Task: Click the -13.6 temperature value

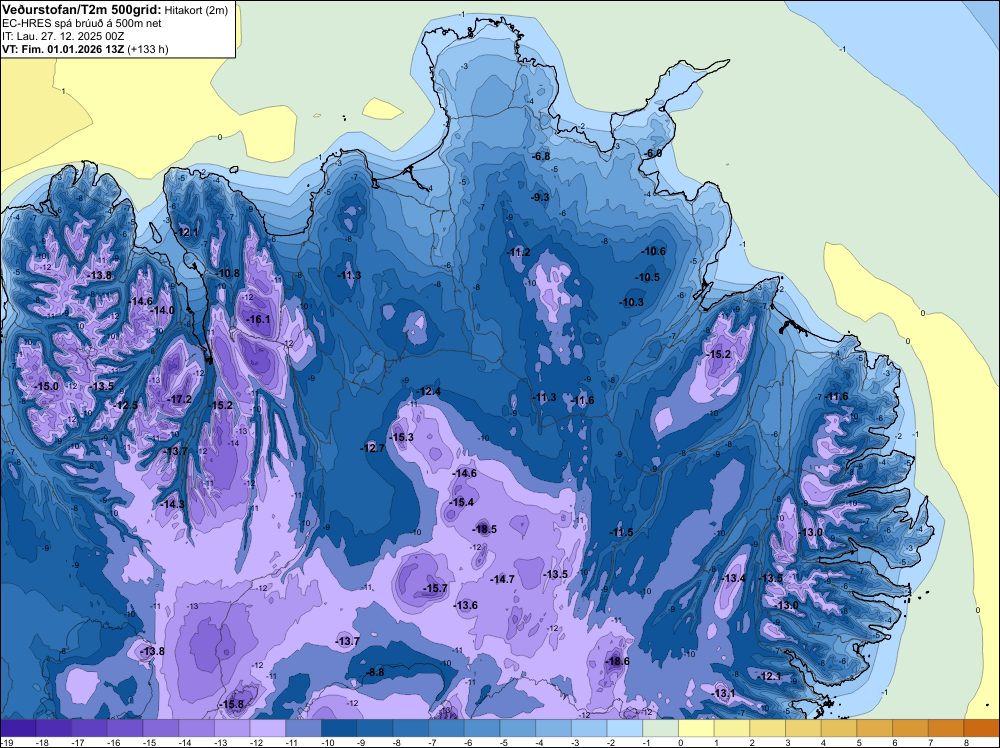Action: 465,605
